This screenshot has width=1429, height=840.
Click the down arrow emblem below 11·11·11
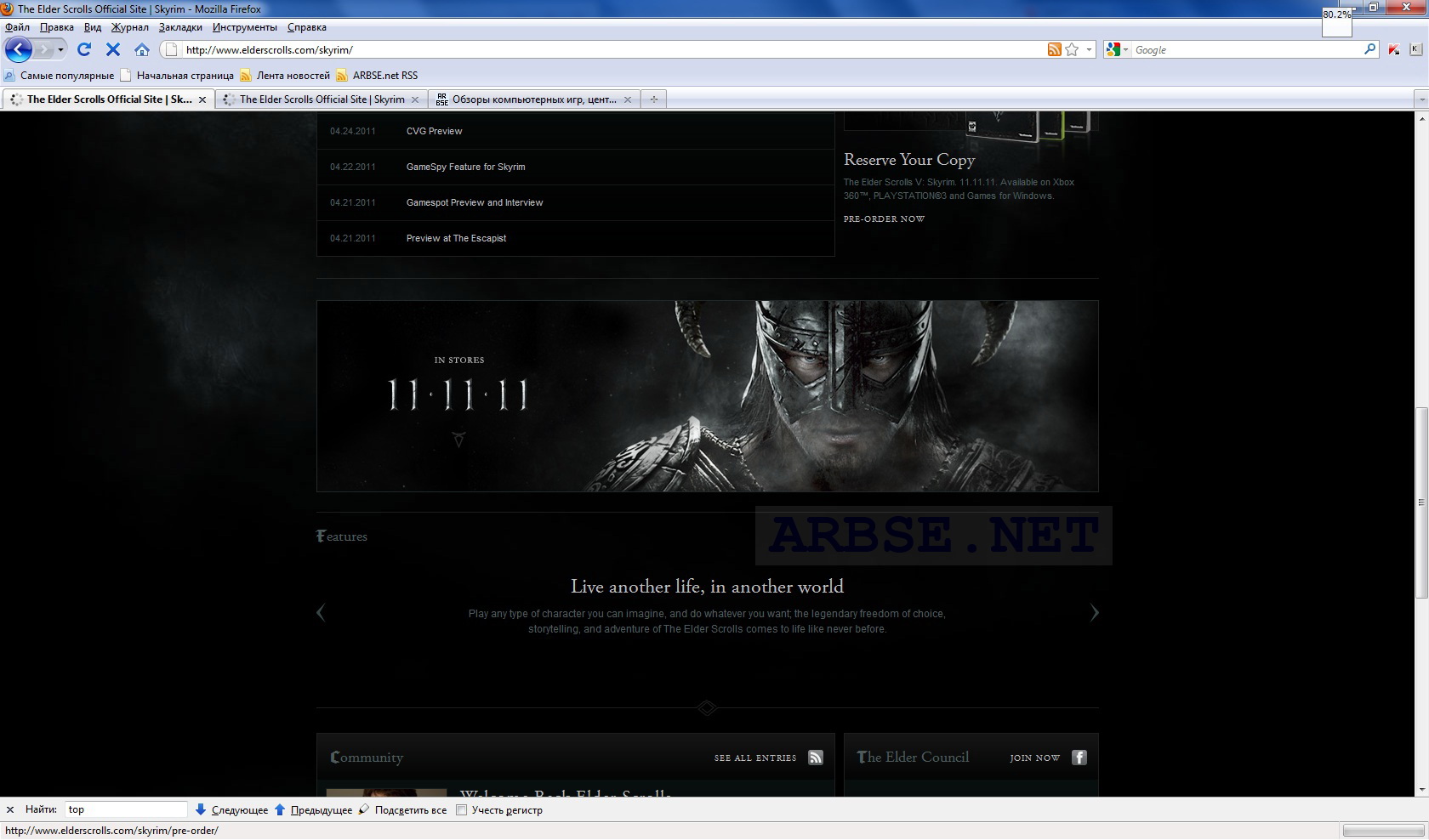pos(458,439)
